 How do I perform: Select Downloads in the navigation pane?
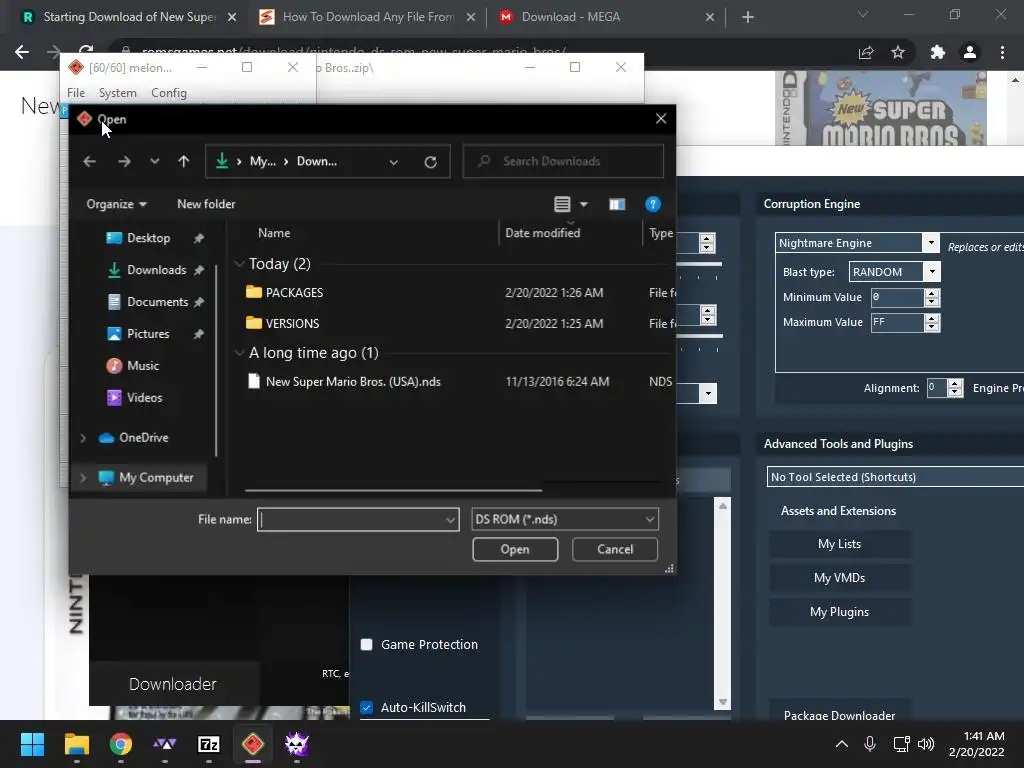click(x=156, y=270)
